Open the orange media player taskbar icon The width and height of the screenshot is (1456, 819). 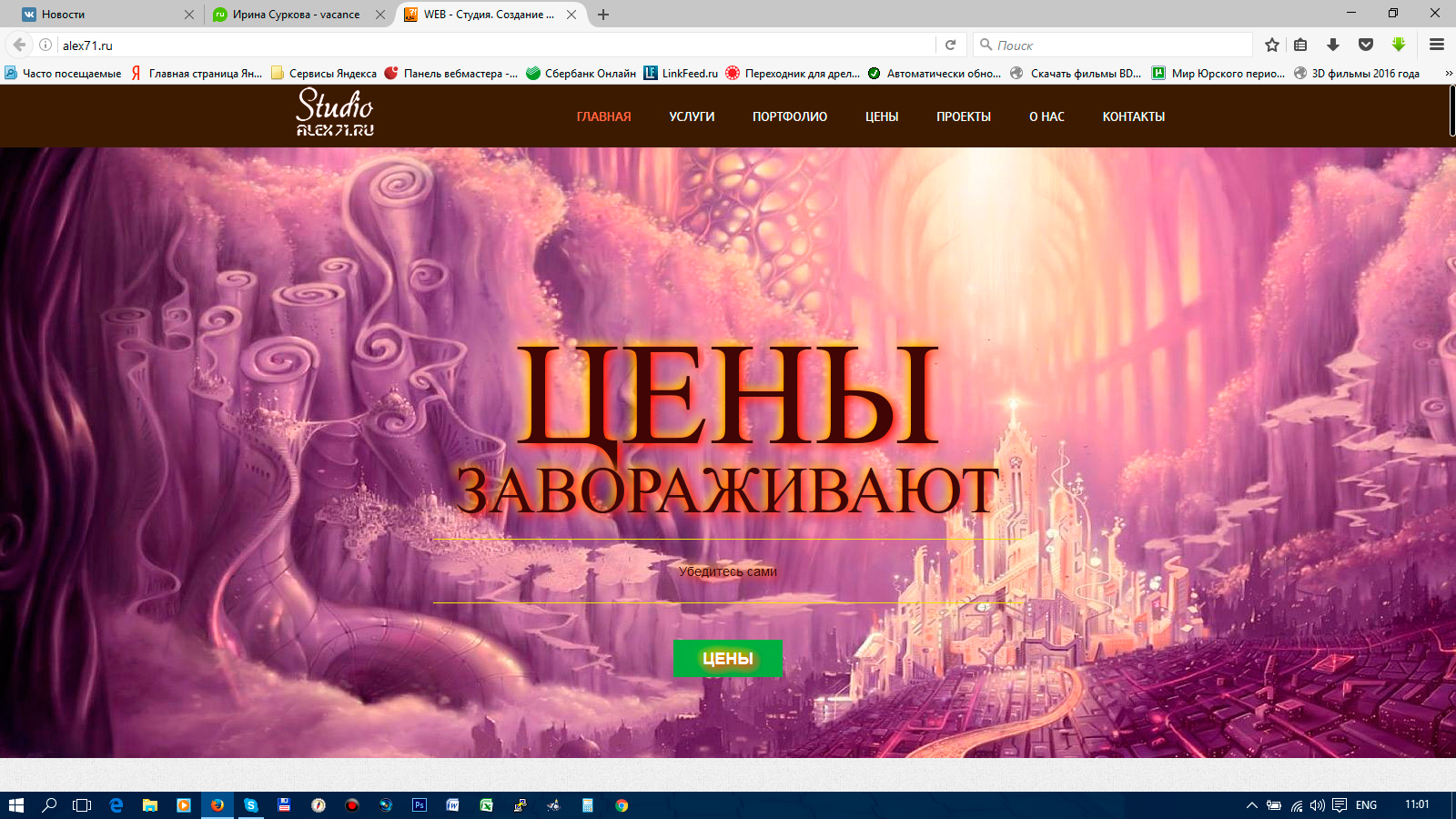point(184,805)
